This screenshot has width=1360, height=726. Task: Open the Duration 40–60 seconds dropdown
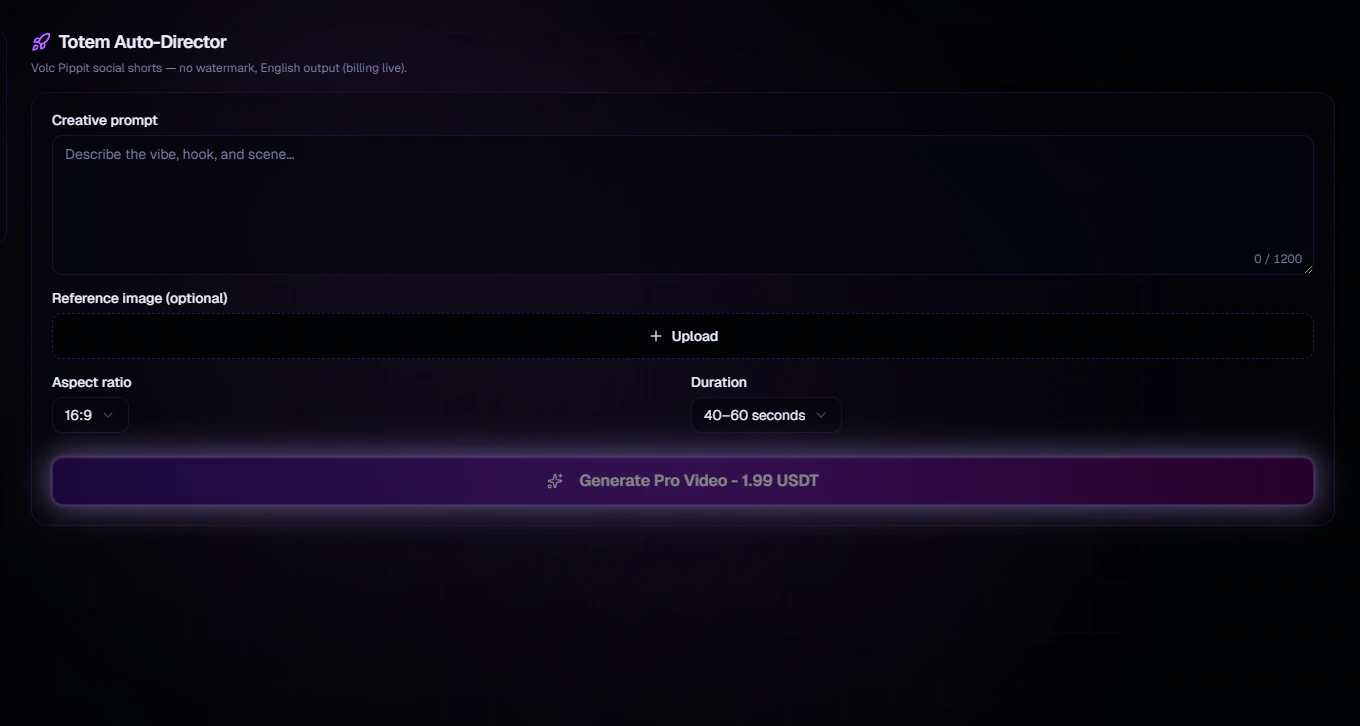click(x=766, y=415)
